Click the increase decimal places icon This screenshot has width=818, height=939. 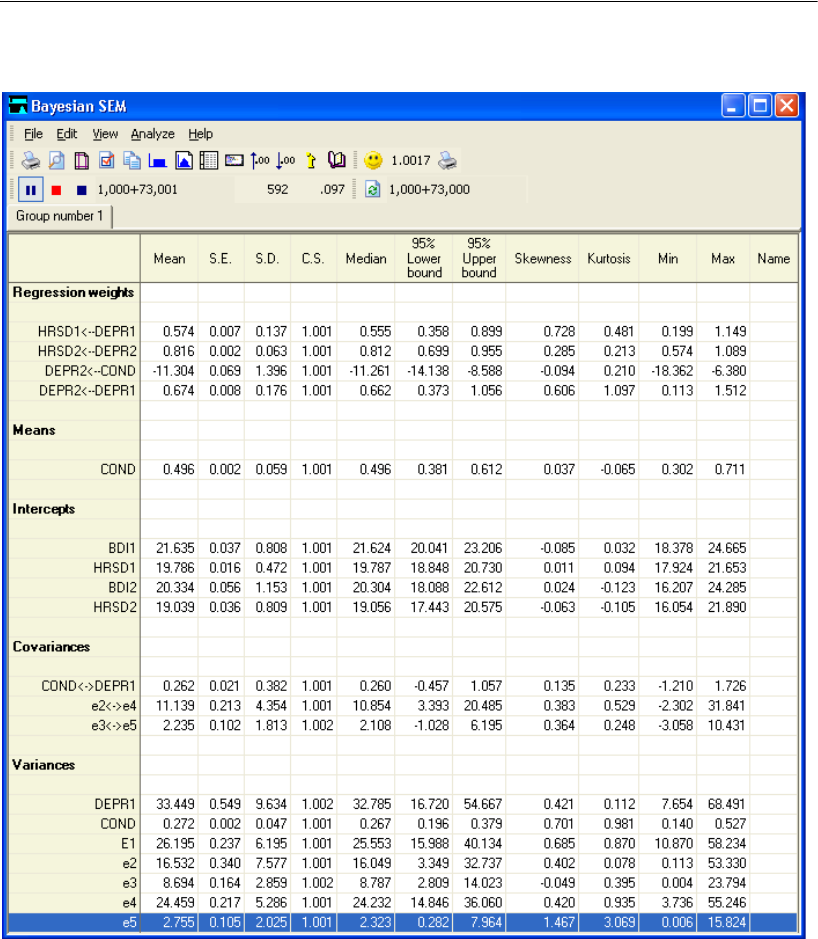(260, 160)
